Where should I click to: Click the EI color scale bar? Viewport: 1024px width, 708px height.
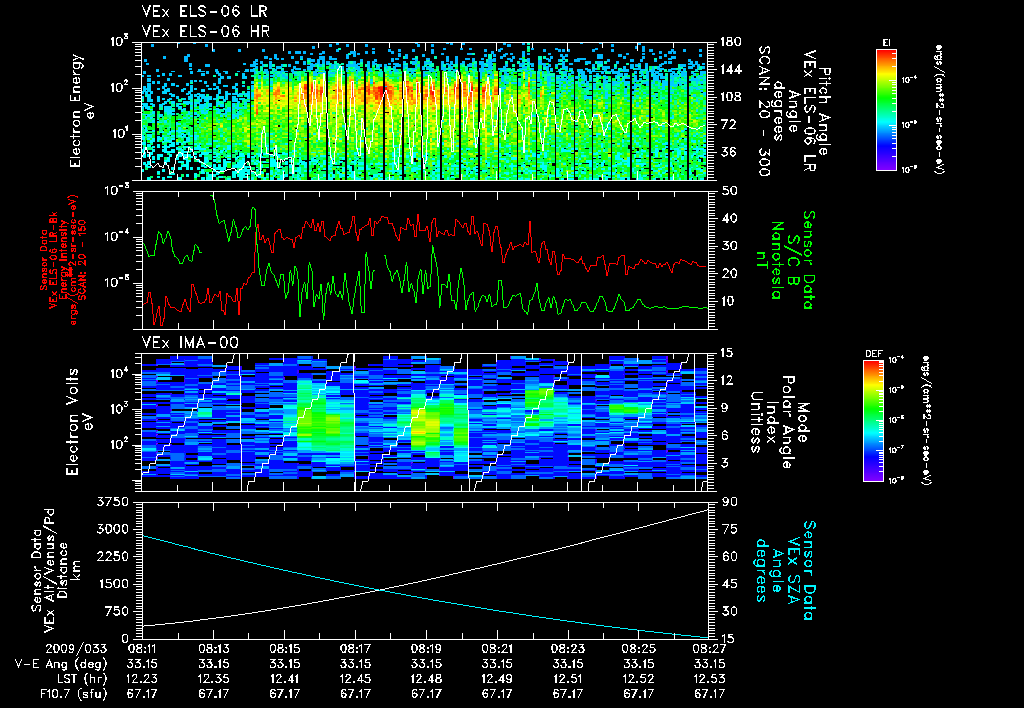886,110
